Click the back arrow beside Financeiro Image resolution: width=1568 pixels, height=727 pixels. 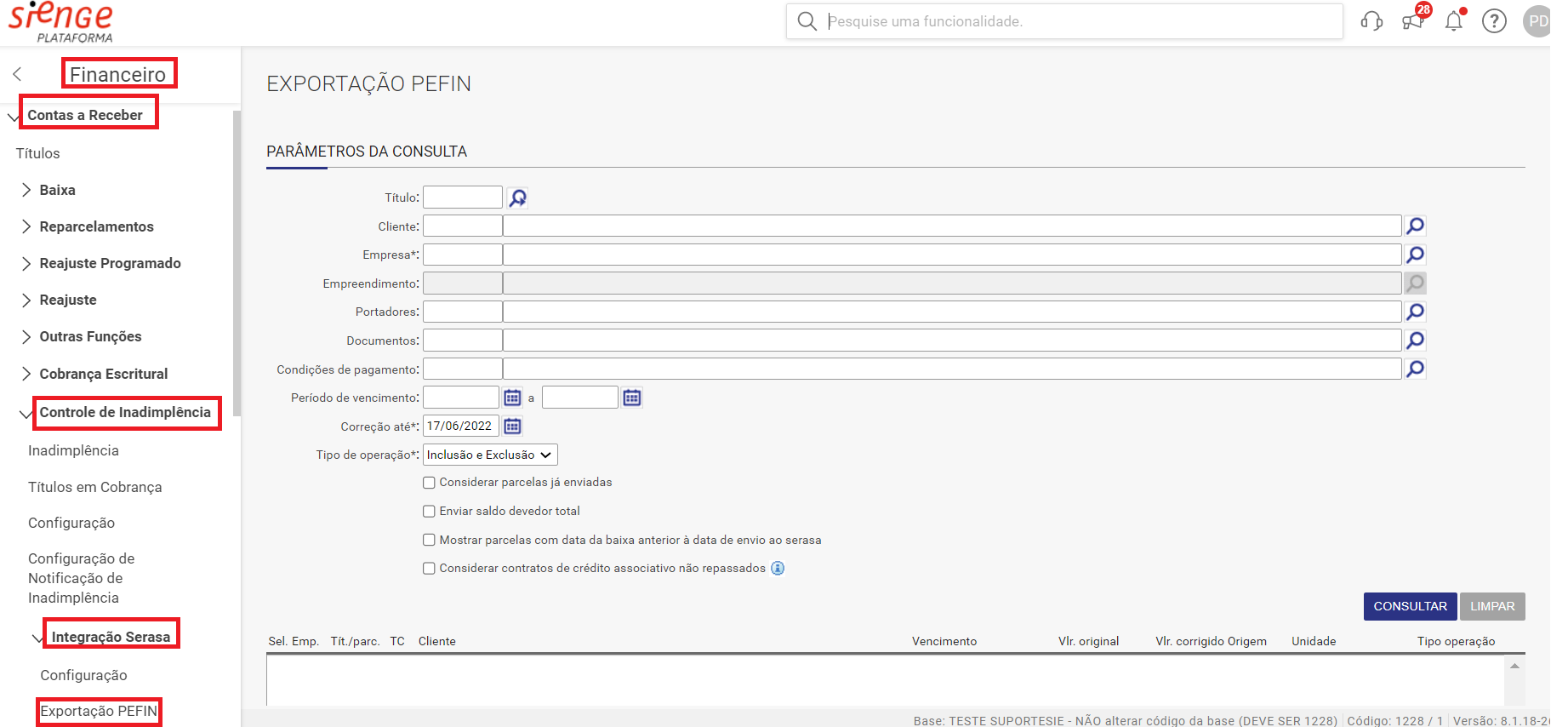point(17,74)
